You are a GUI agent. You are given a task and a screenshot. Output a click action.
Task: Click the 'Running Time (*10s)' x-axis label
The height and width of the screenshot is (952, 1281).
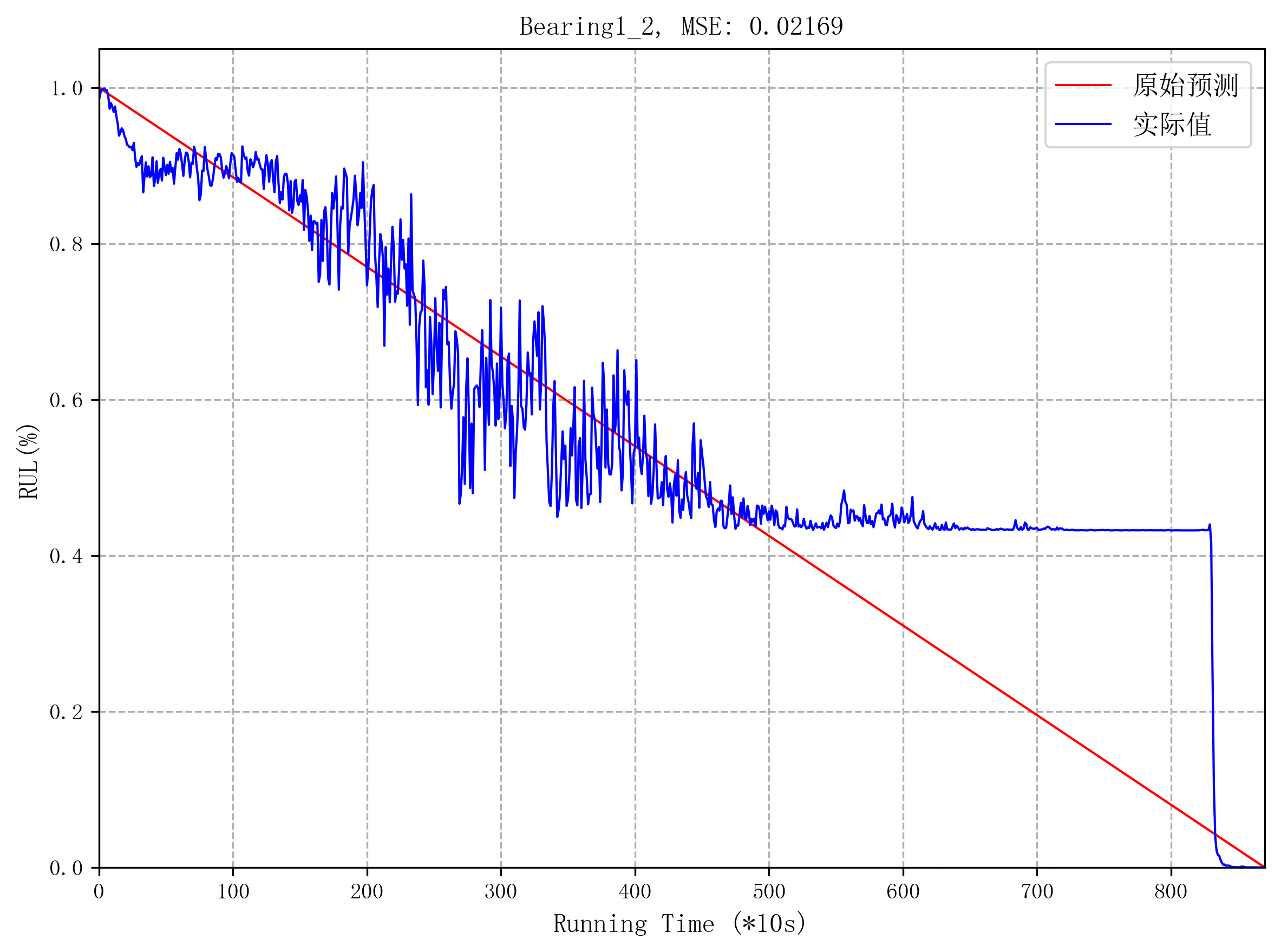[679, 923]
